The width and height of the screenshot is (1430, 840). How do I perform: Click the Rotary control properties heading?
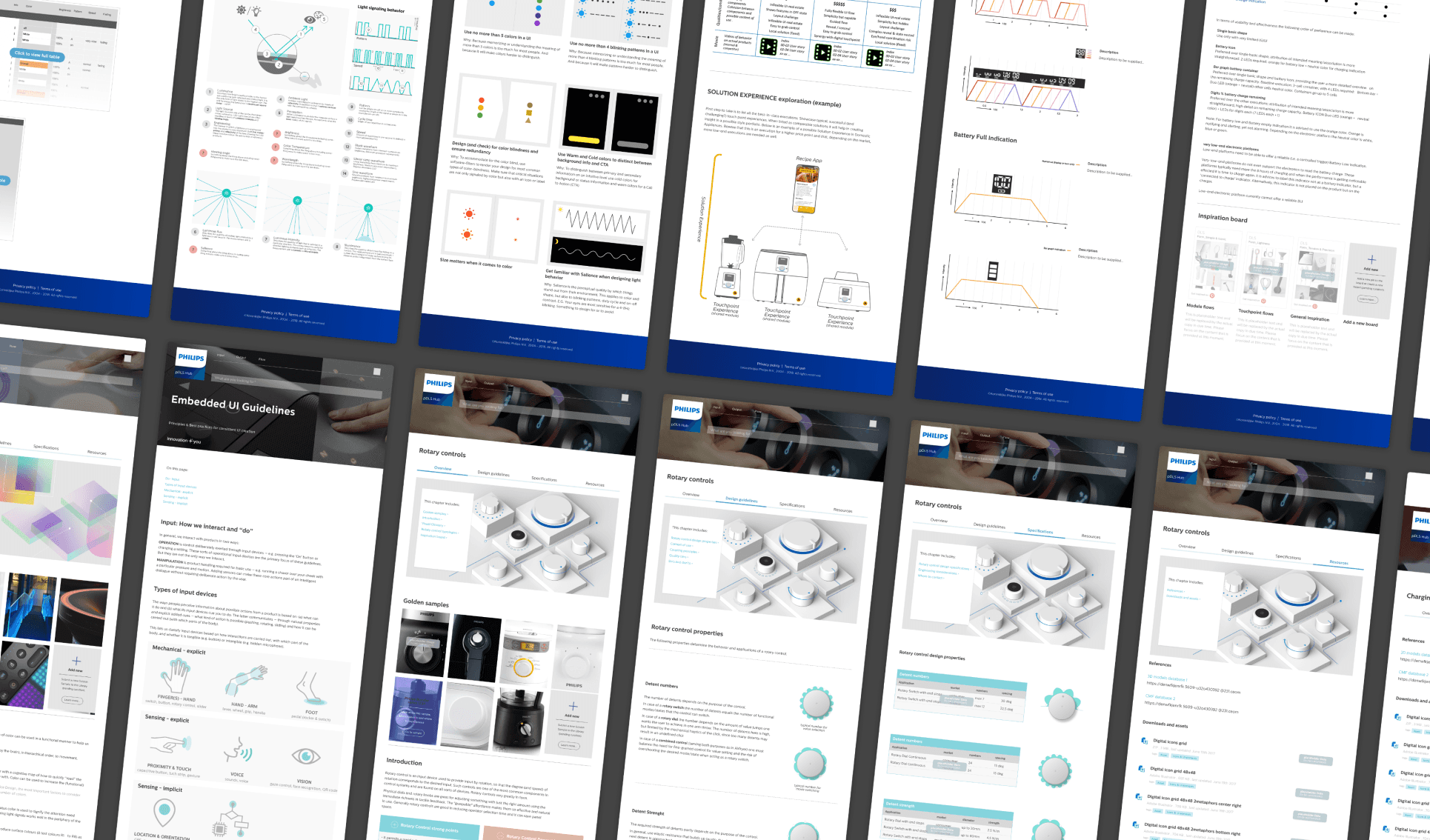tap(687, 630)
